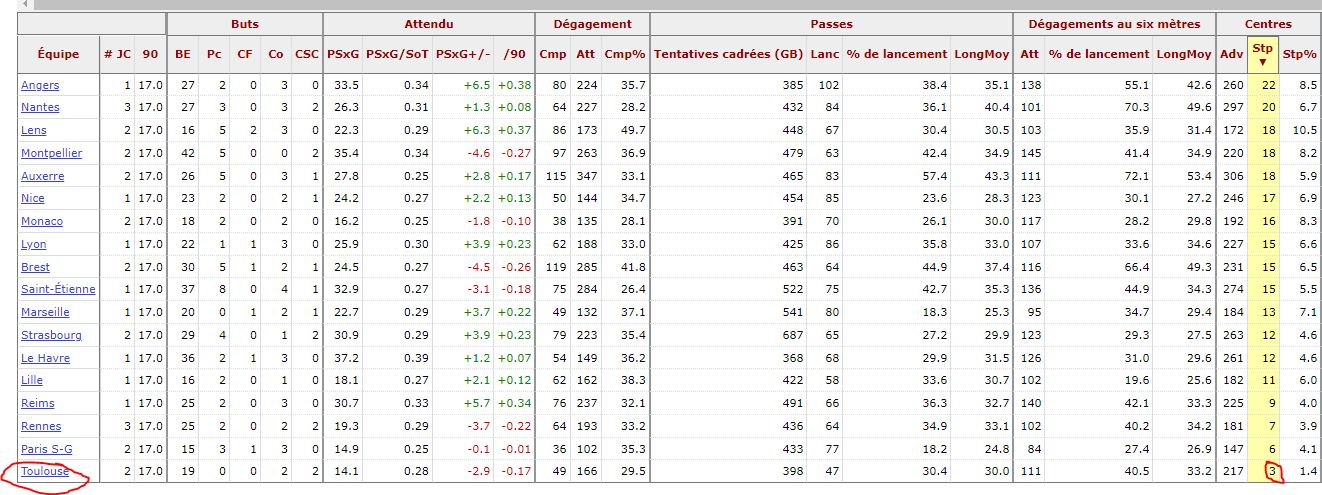The height and width of the screenshot is (495, 1322).
Task: Click the horizontal scrollbar left arrow
Action: (x=24, y=4)
